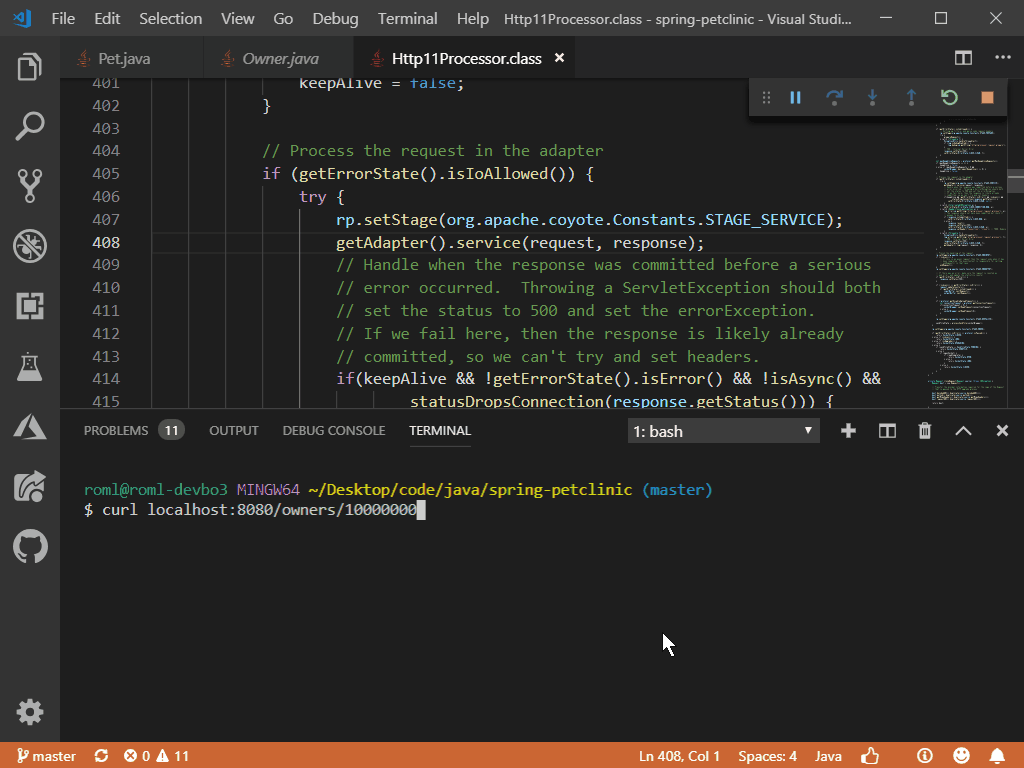Screen dimensions: 1024x768
Task: Toggle terminal panel size with chevron up
Action: coord(963,431)
